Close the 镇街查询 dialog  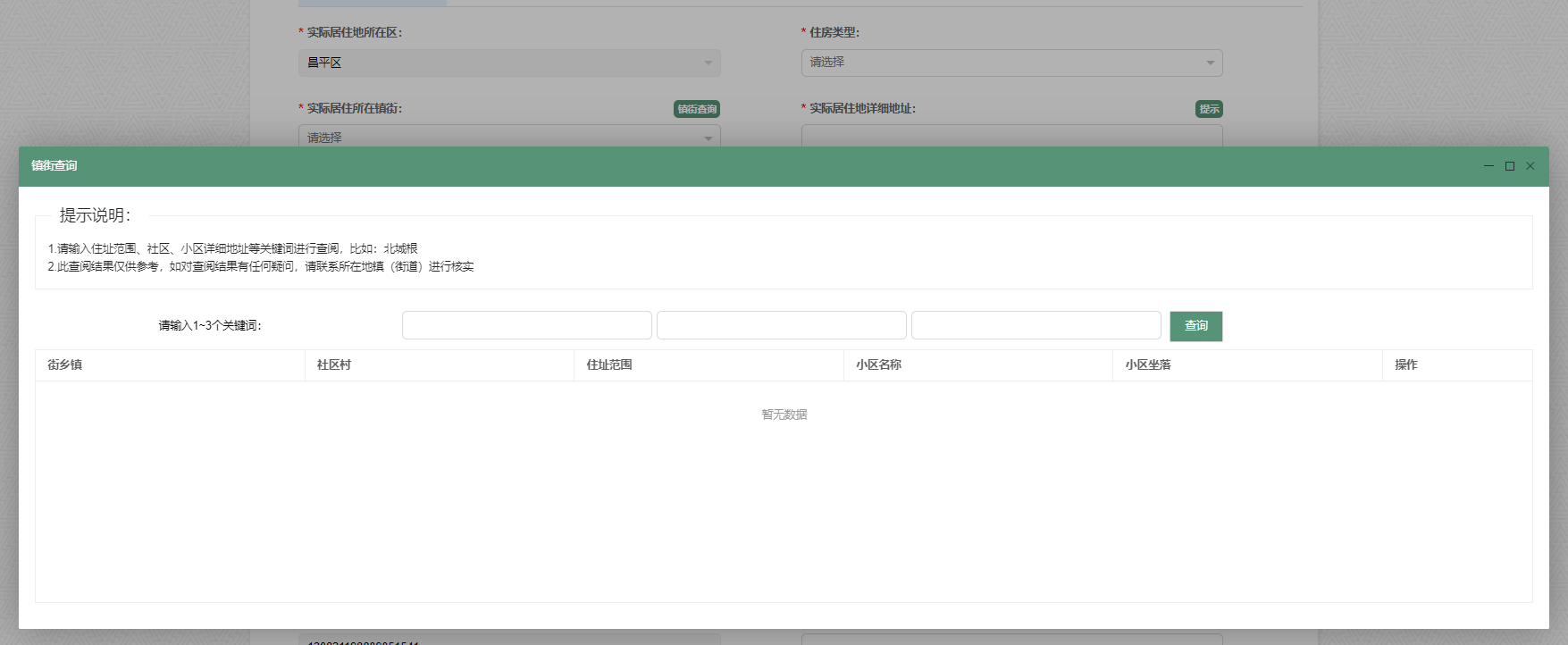tap(1530, 166)
